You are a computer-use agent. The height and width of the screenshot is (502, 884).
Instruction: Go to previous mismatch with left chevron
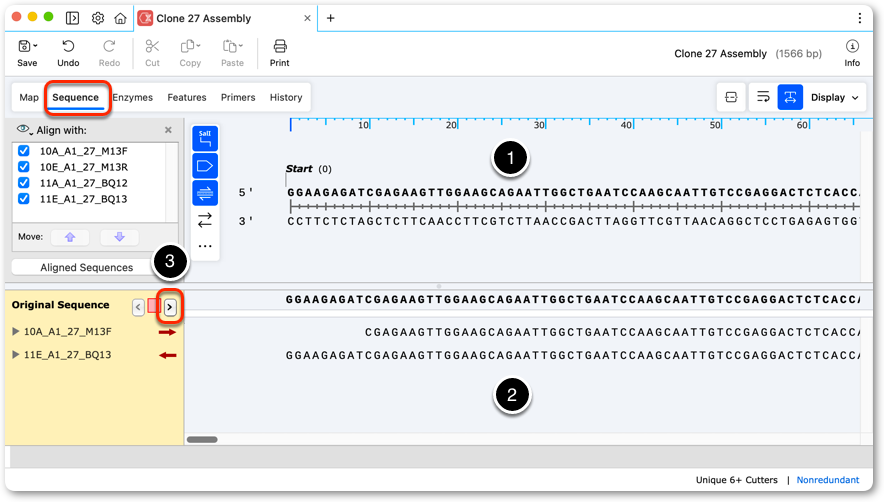(x=138, y=307)
